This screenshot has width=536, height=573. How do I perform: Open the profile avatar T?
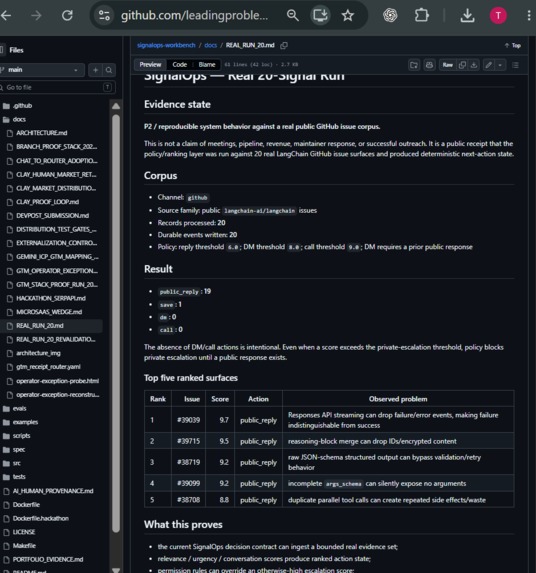click(498, 15)
